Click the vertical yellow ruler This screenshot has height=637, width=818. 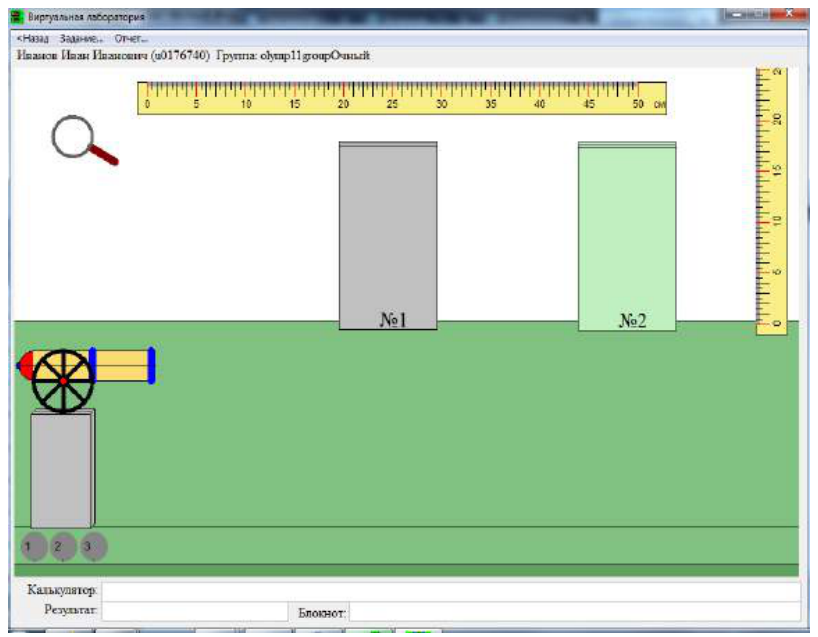pyautogui.click(x=772, y=201)
